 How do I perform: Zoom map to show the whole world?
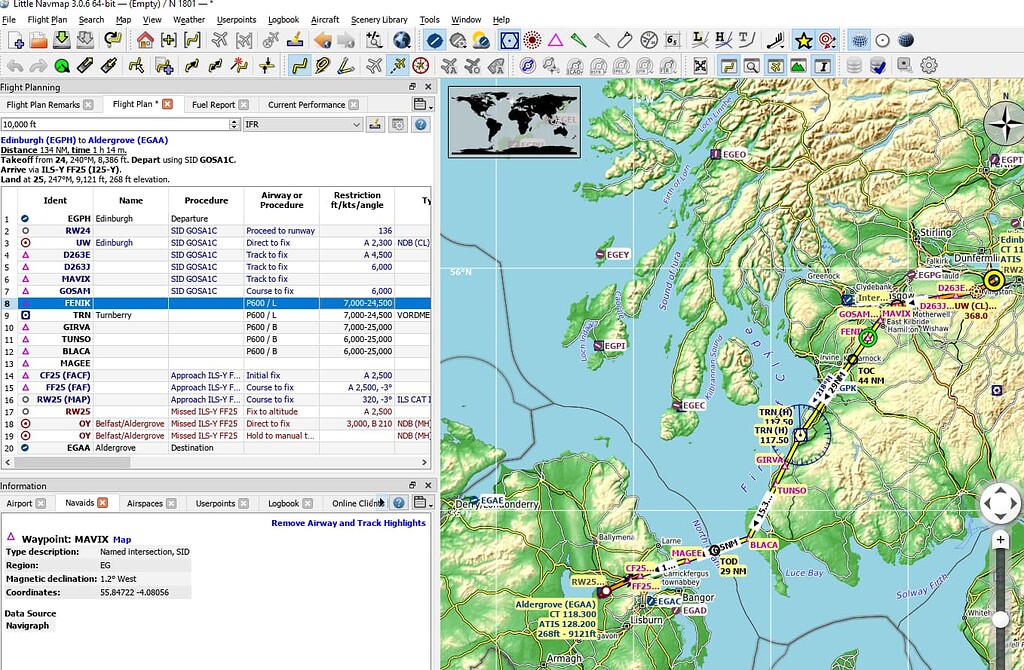pos(905,41)
